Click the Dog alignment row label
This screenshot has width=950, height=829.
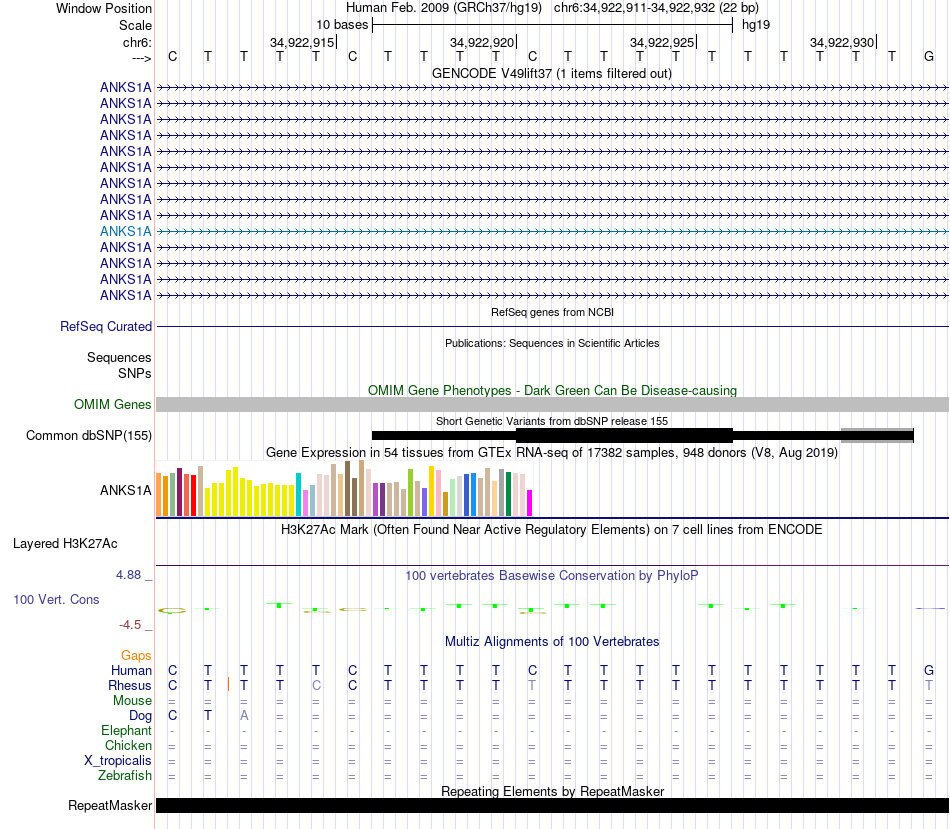(x=141, y=716)
